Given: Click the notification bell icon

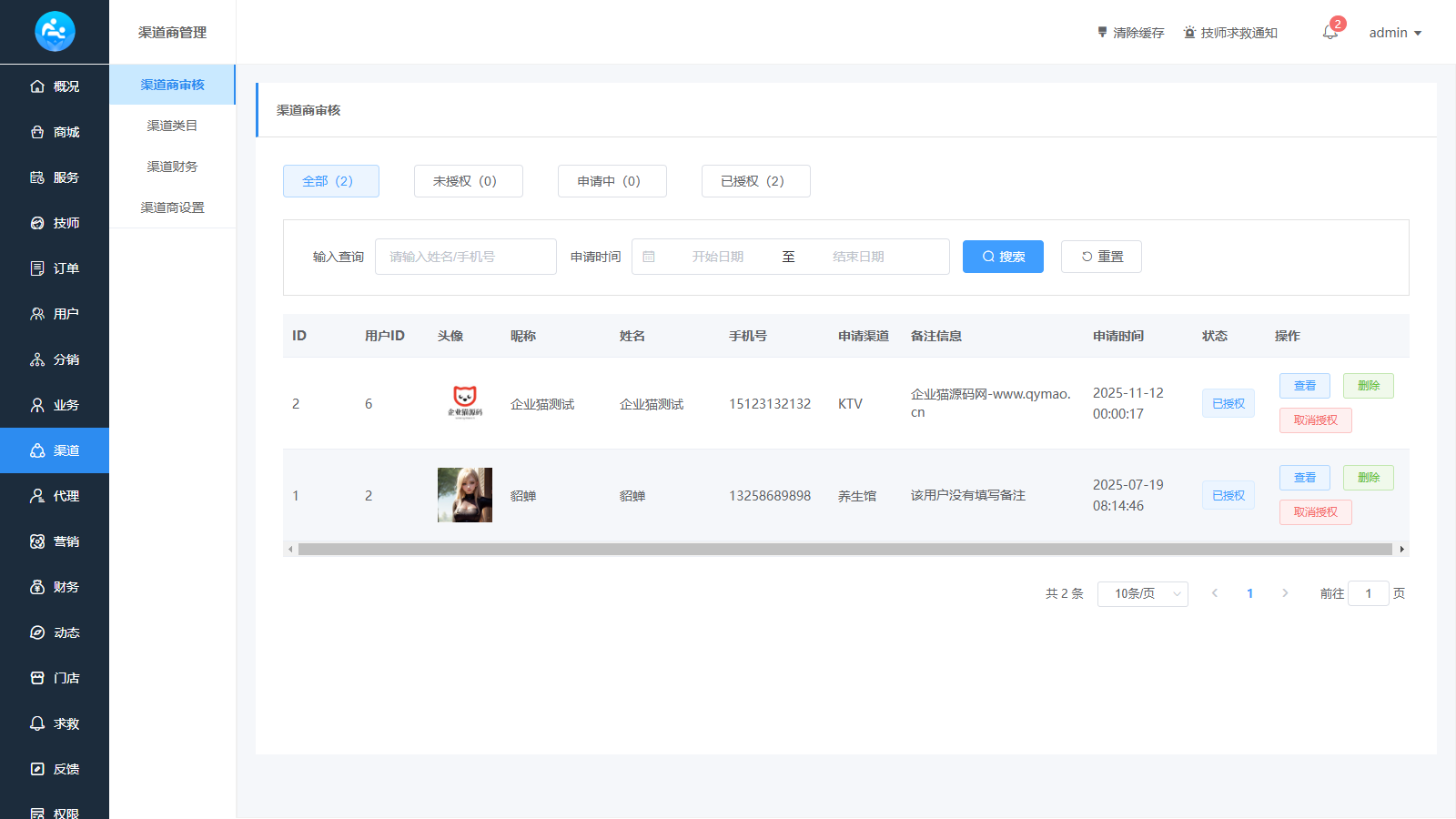Looking at the screenshot, I should click(1330, 33).
